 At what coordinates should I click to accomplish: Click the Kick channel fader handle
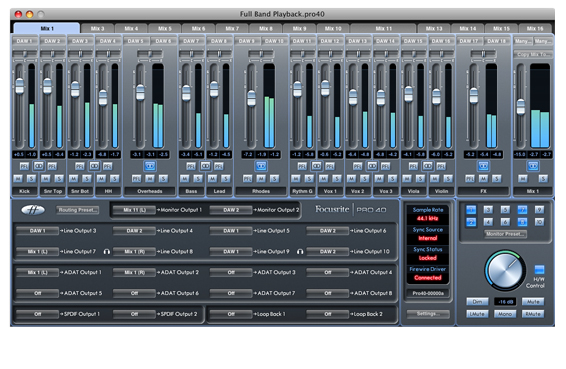pos(19,86)
